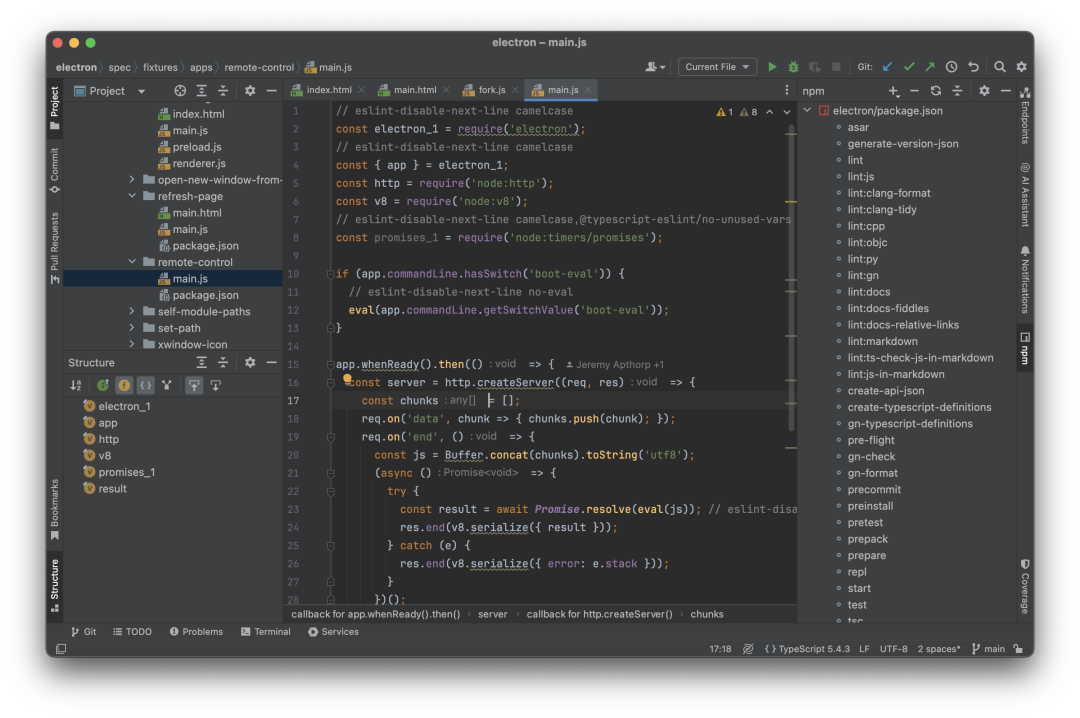
Task: Toggle autoscroll from source in Structure
Action: (x=216, y=386)
